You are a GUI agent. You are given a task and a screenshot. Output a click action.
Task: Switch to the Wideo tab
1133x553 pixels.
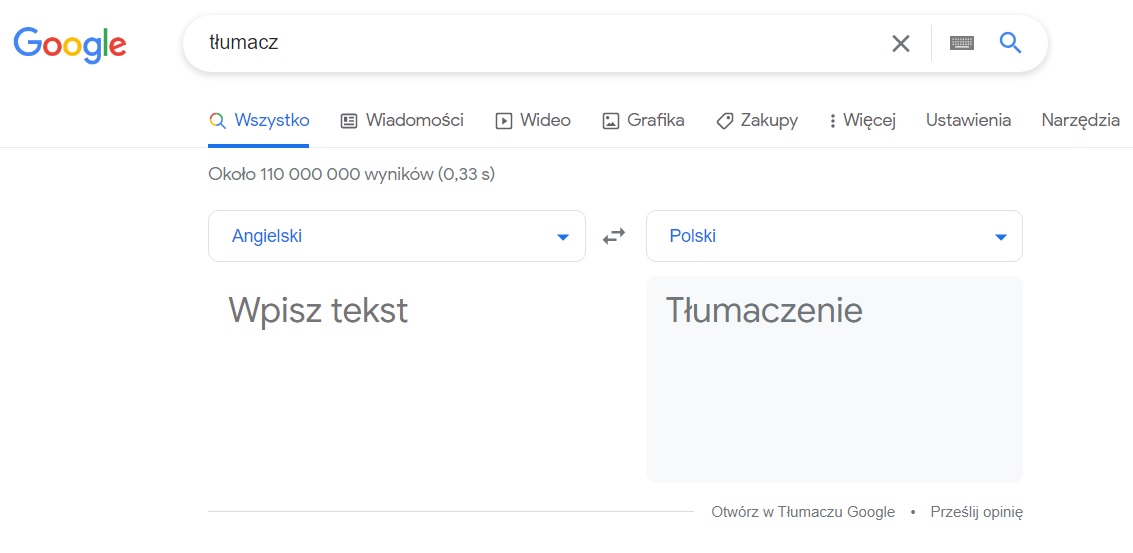click(x=533, y=121)
